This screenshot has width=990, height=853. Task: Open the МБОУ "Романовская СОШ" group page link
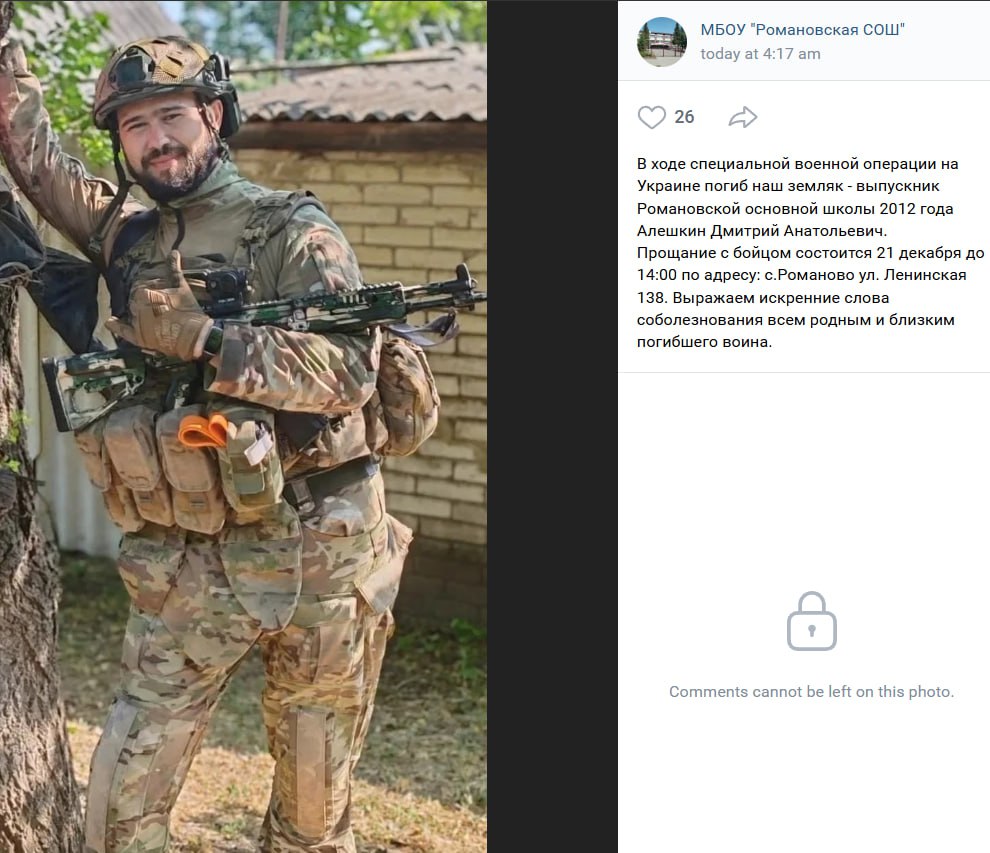tap(802, 30)
